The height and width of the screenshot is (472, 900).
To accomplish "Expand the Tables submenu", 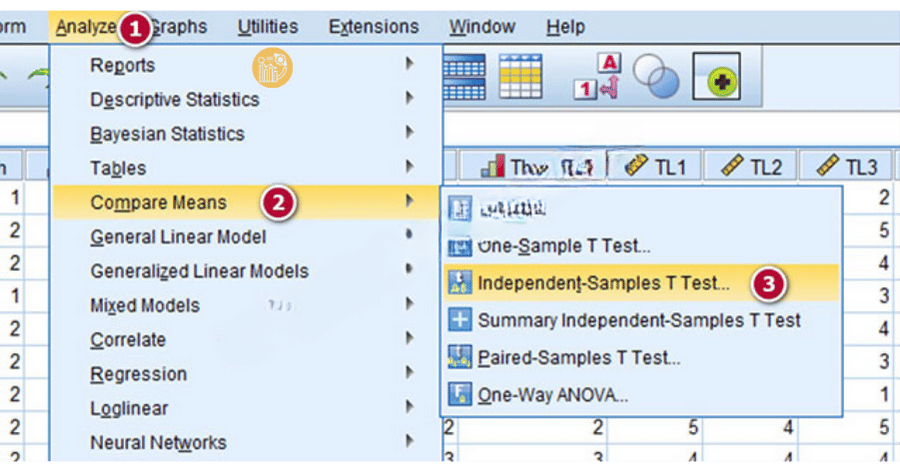I will [246, 168].
